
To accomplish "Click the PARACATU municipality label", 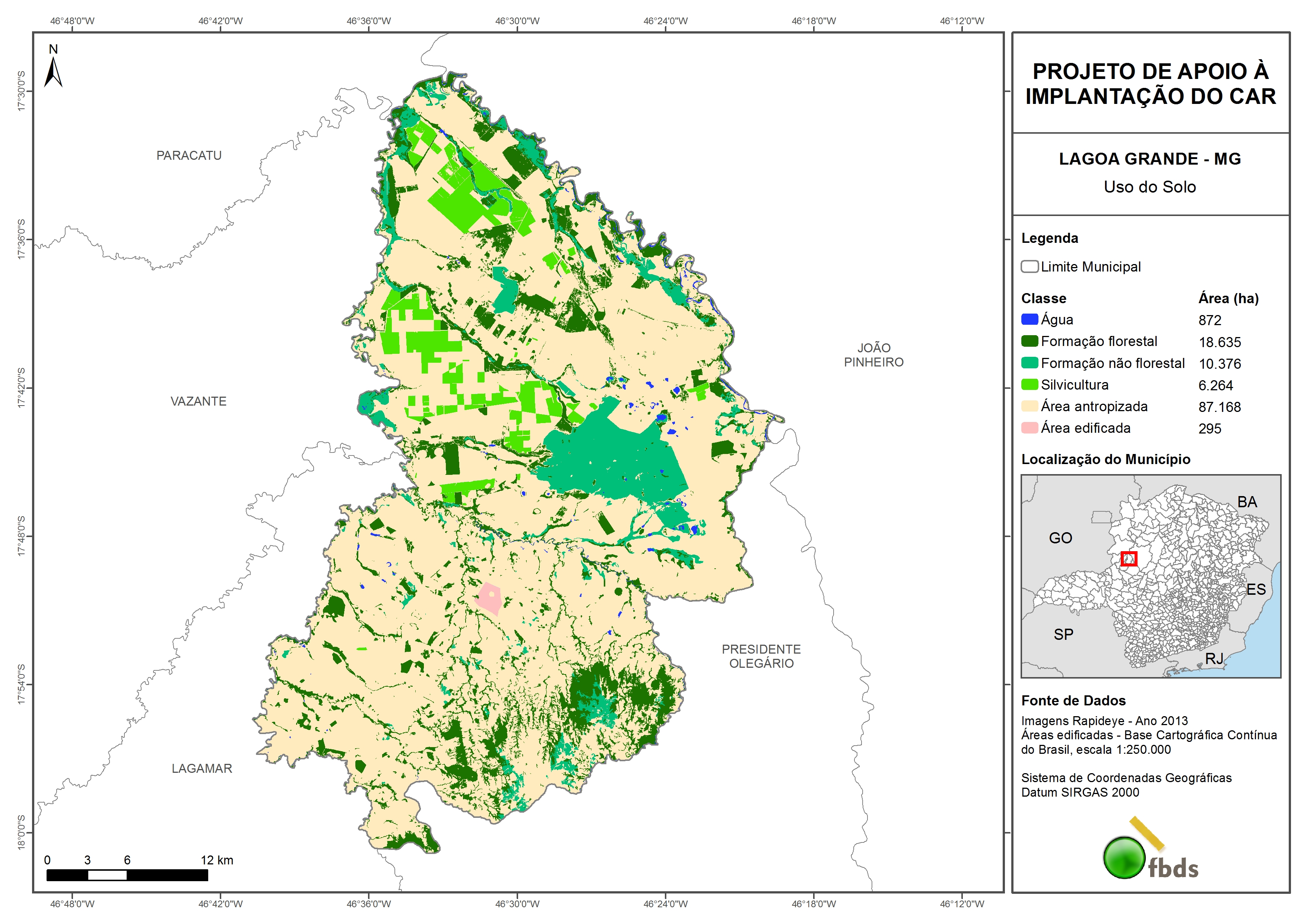I will click(x=189, y=155).
